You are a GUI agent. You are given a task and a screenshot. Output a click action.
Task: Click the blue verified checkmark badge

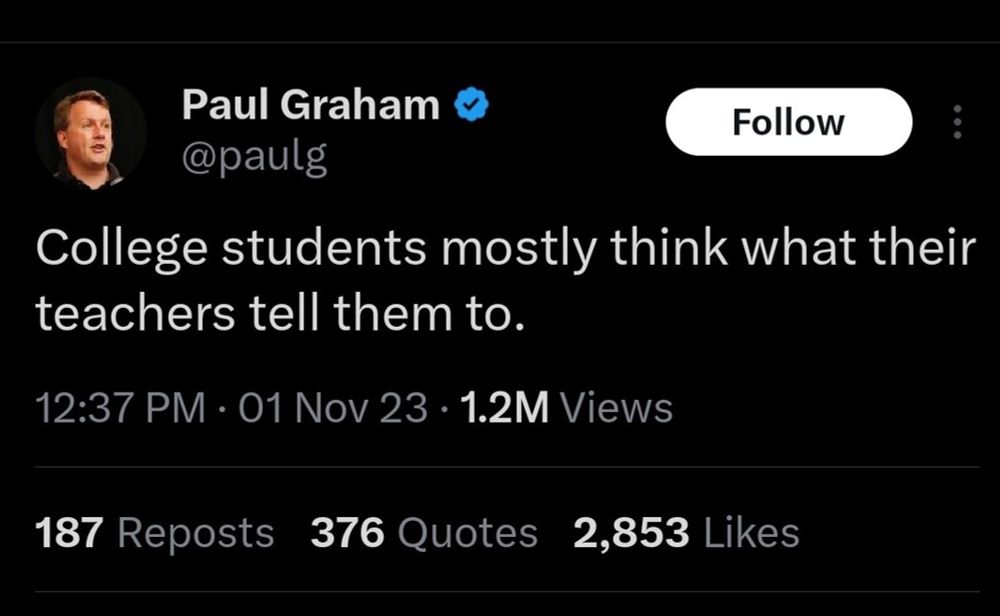[x=471, y=105]
